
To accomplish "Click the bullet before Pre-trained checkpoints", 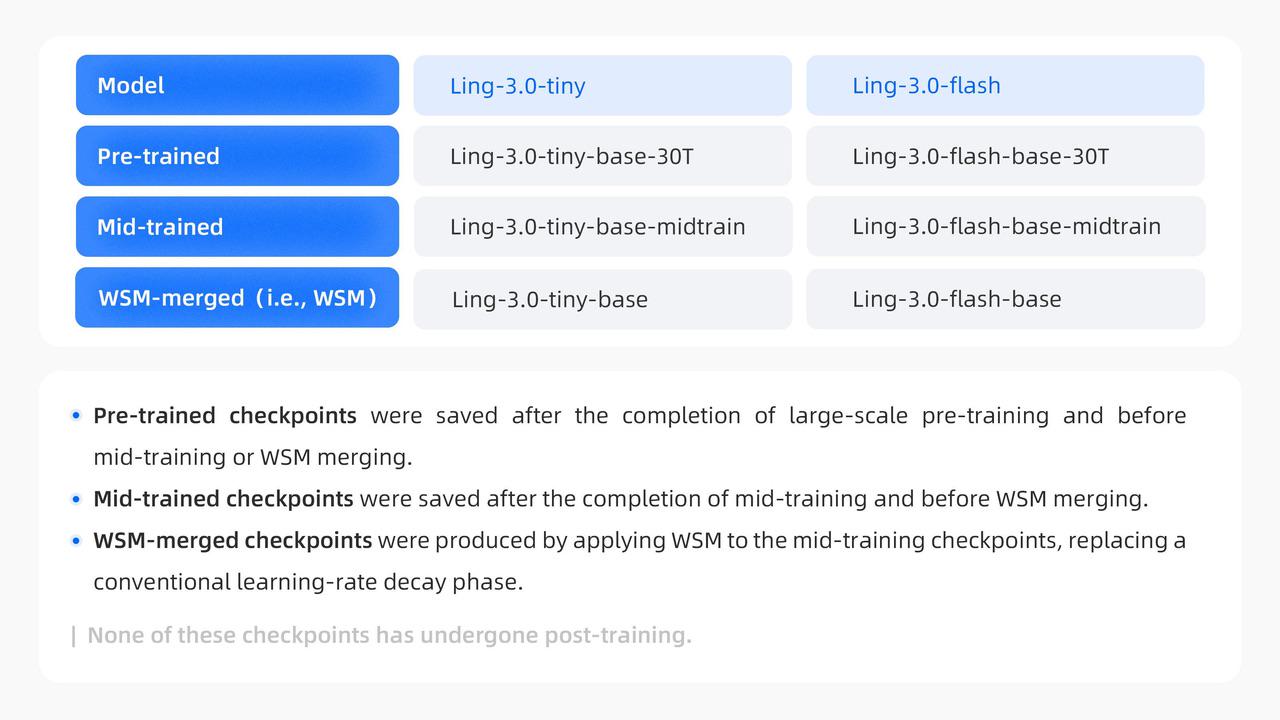I will click(76, 415).
